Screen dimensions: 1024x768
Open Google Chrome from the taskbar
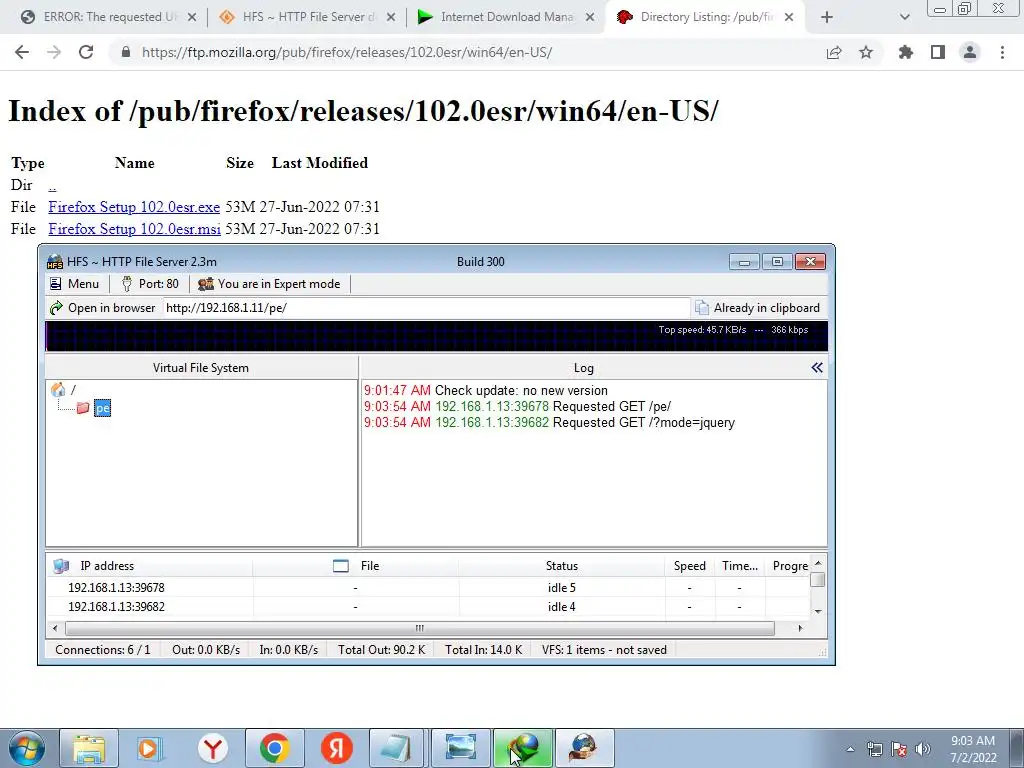275,748
